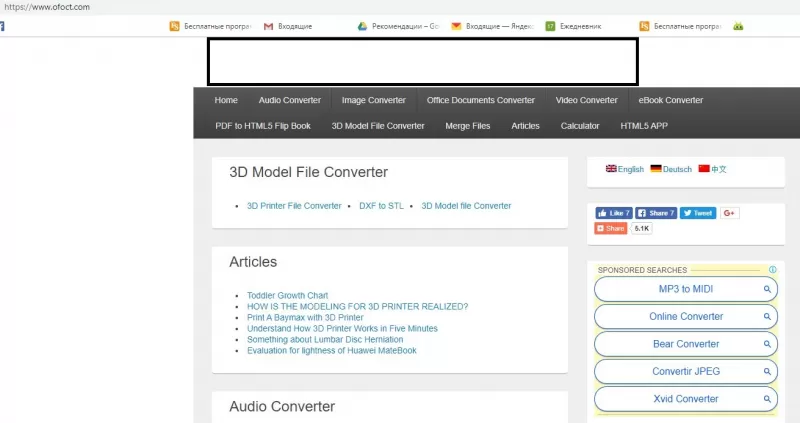Open the Google Drive Рекомендации bookmark
This screenshot has width=800, height=423.
pyautogui.click(x=398, y=26)
